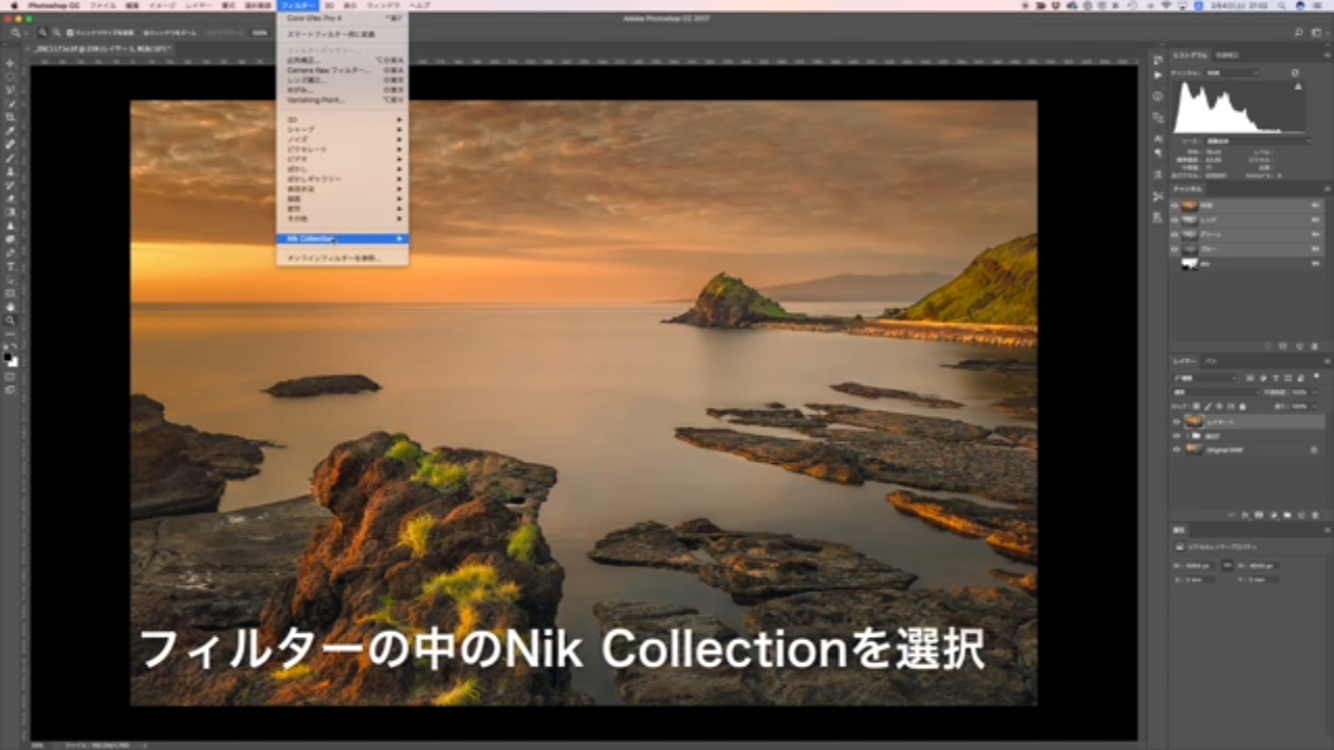This screenshot has width=1334, height=750.
Task: Switch to the ヒストグラム tab
Action: [1189, 55]
